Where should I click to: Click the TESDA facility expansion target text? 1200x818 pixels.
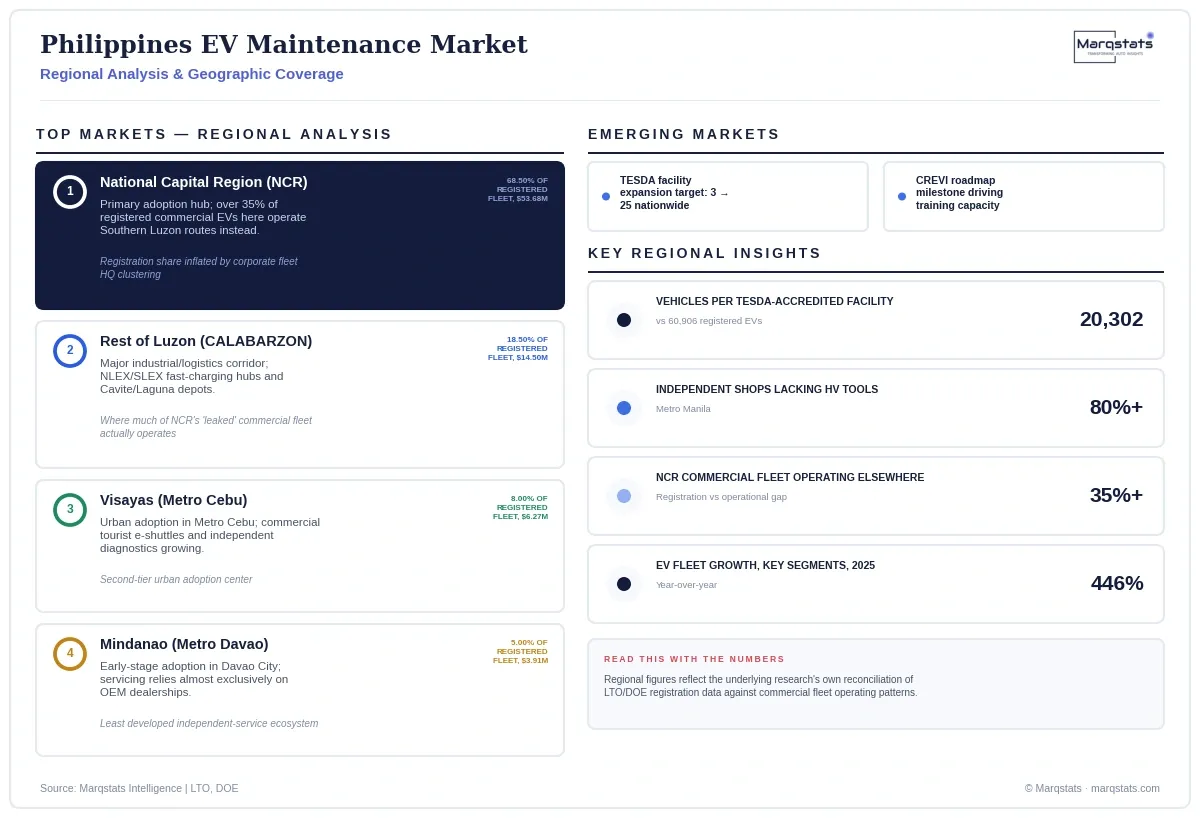(x=674, y=193)
